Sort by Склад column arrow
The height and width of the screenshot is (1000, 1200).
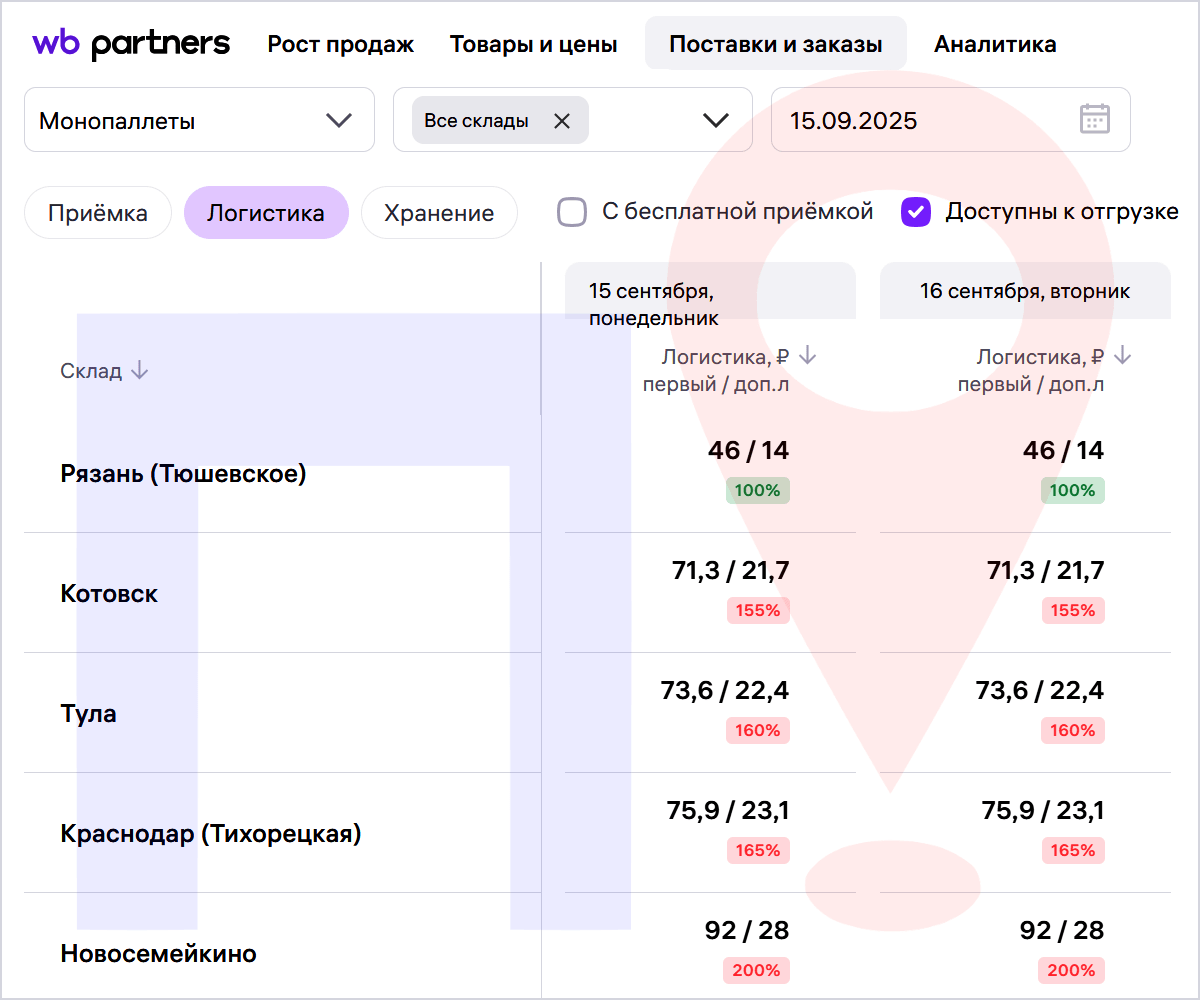click(140, 371)
